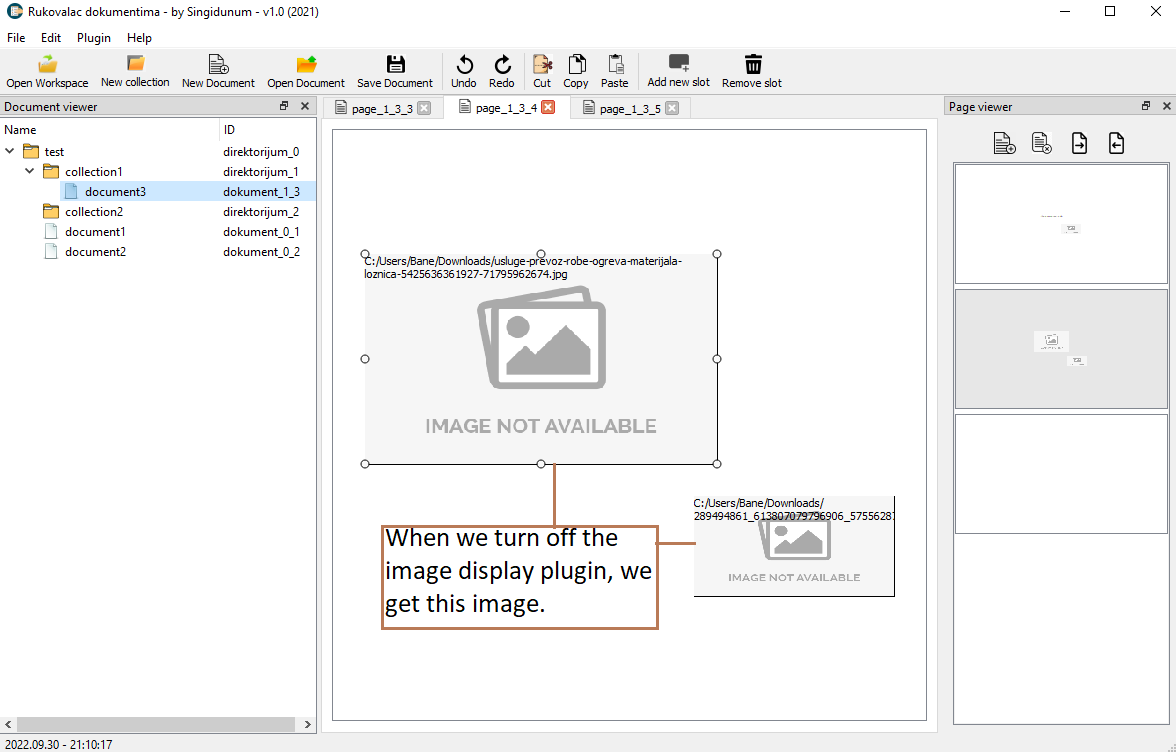
Task: Create a new page in Page viewer
Action: 1005,143
